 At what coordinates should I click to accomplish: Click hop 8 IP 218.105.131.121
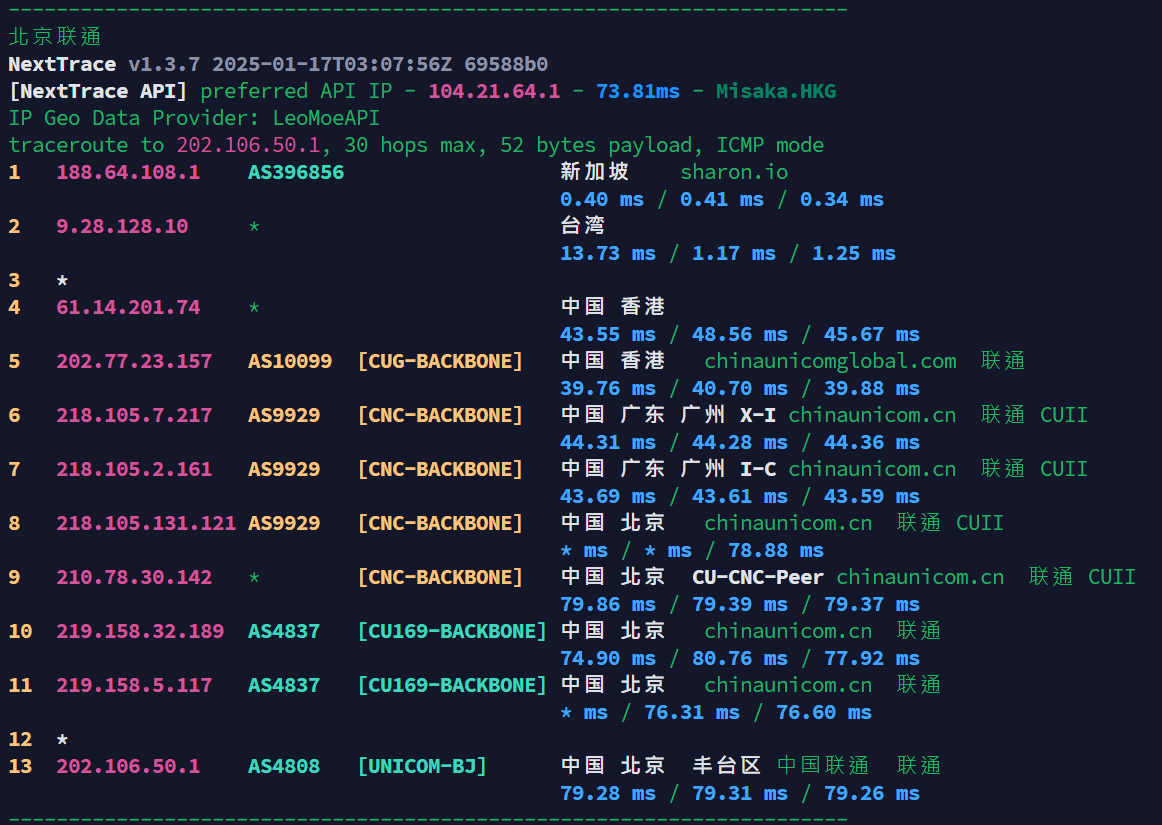click(146, 523)
